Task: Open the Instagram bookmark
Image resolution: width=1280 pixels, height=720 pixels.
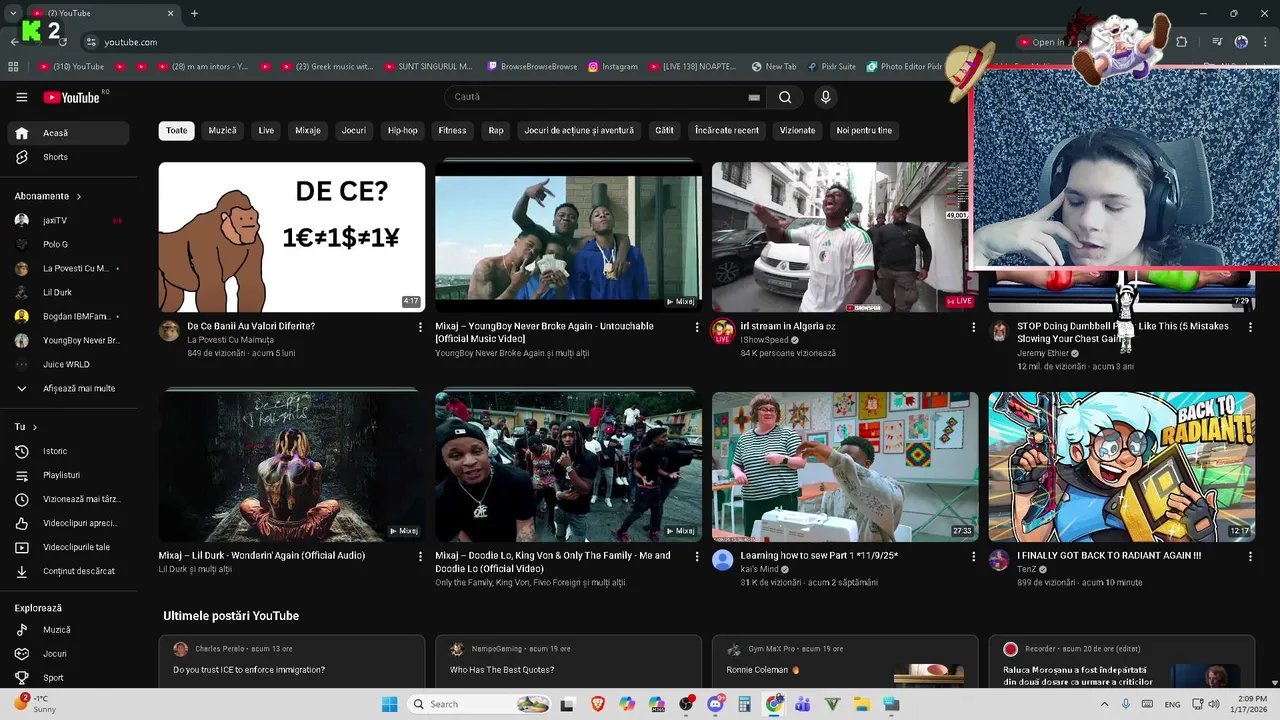Action: pos(612,67)
